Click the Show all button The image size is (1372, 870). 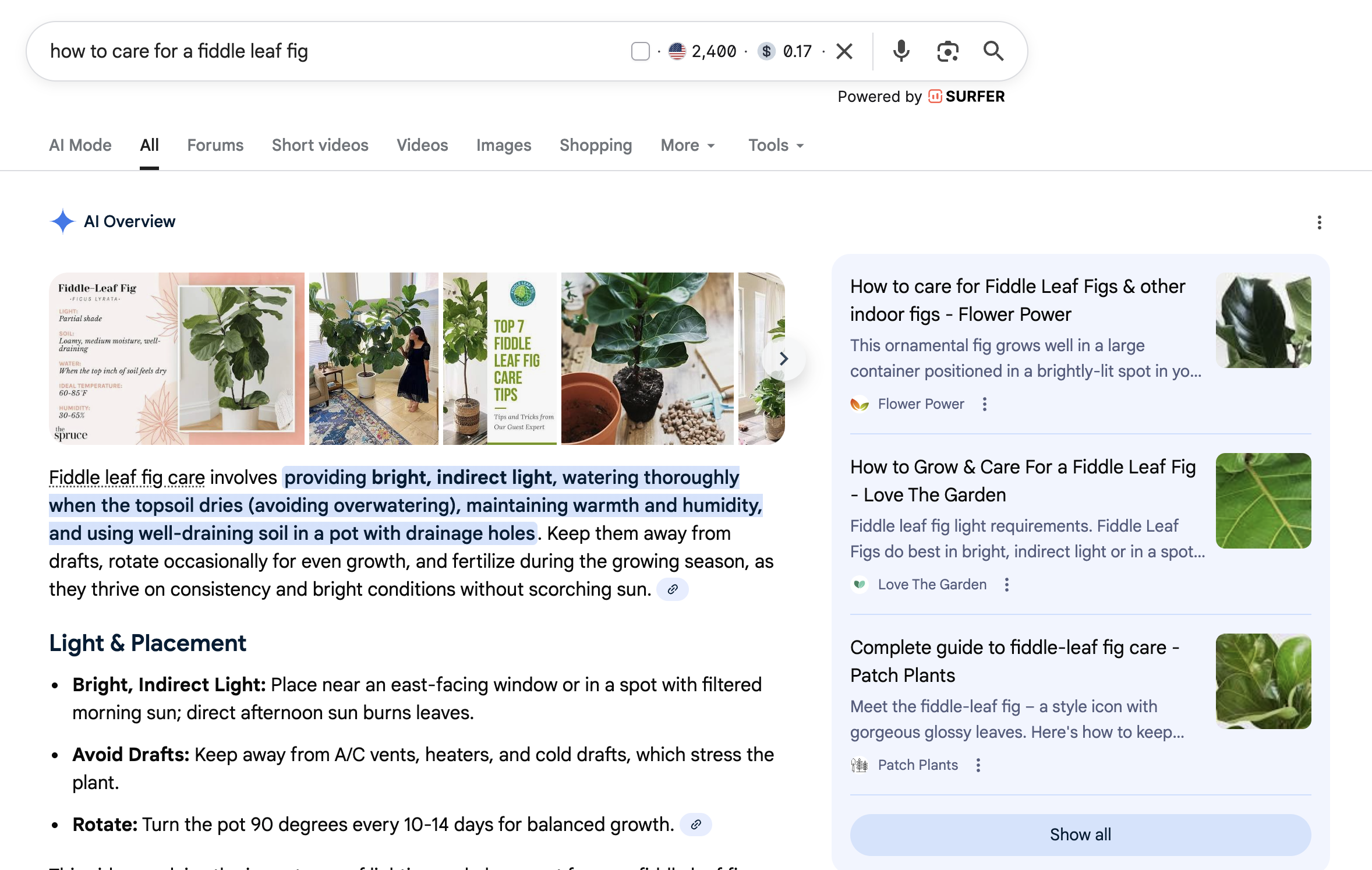[x=1080, y=834]
